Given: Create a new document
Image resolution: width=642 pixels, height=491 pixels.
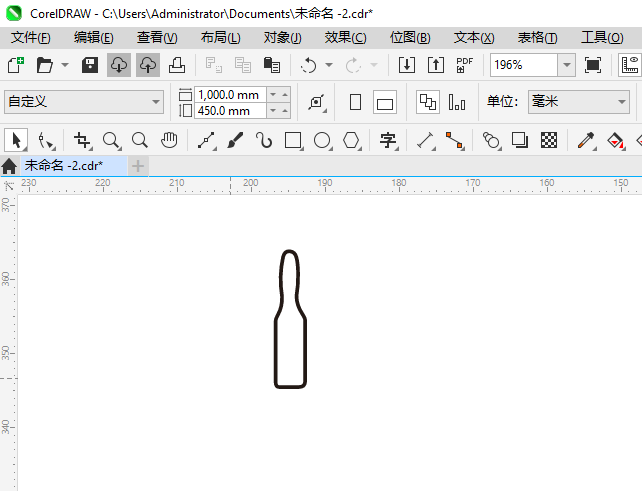Looking at the screenshot, I should [x=16, y=65].
